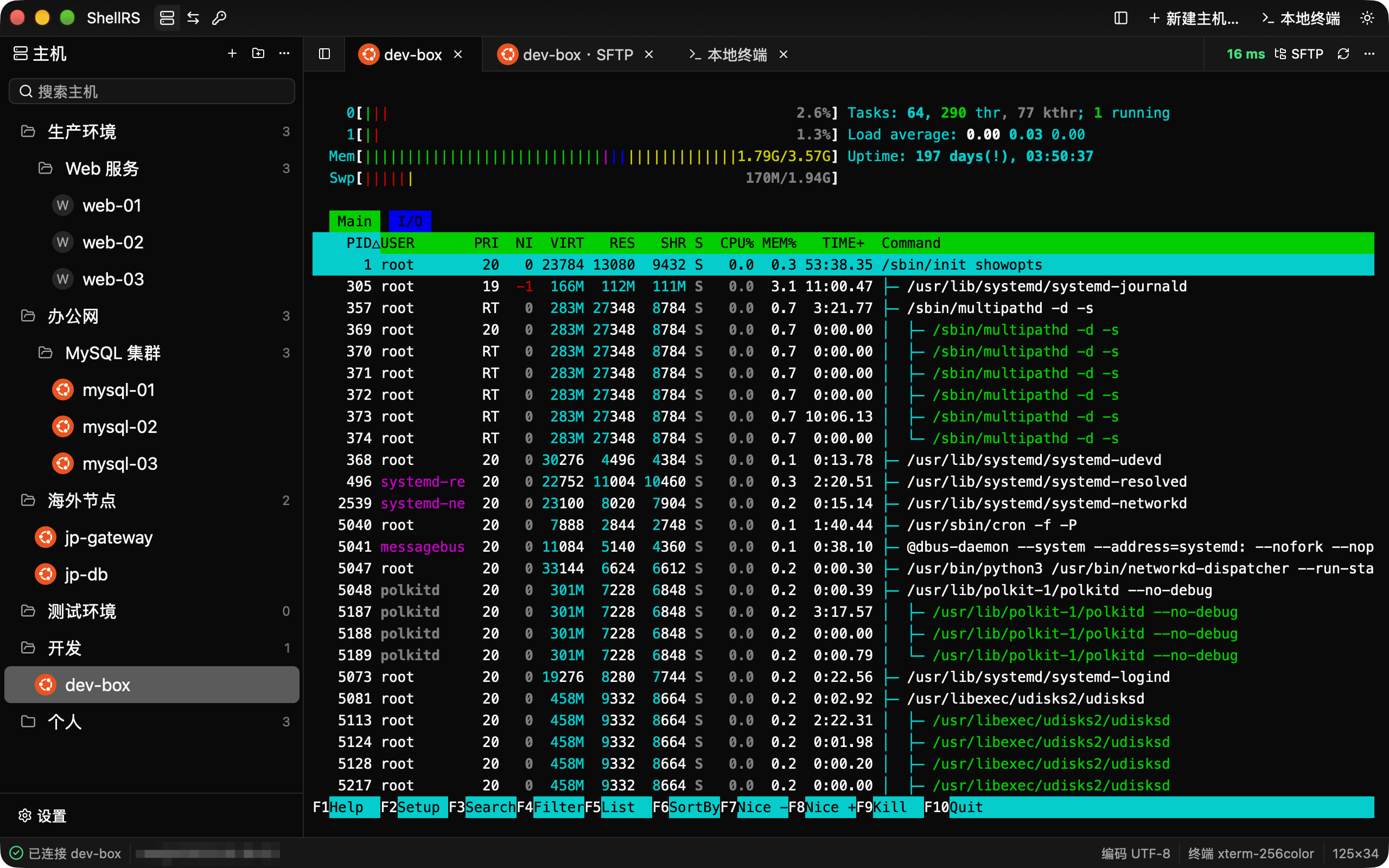Screen dimensions: 1389x868
Task: Expand the 测试环境 folder
Action: [152, 611]
